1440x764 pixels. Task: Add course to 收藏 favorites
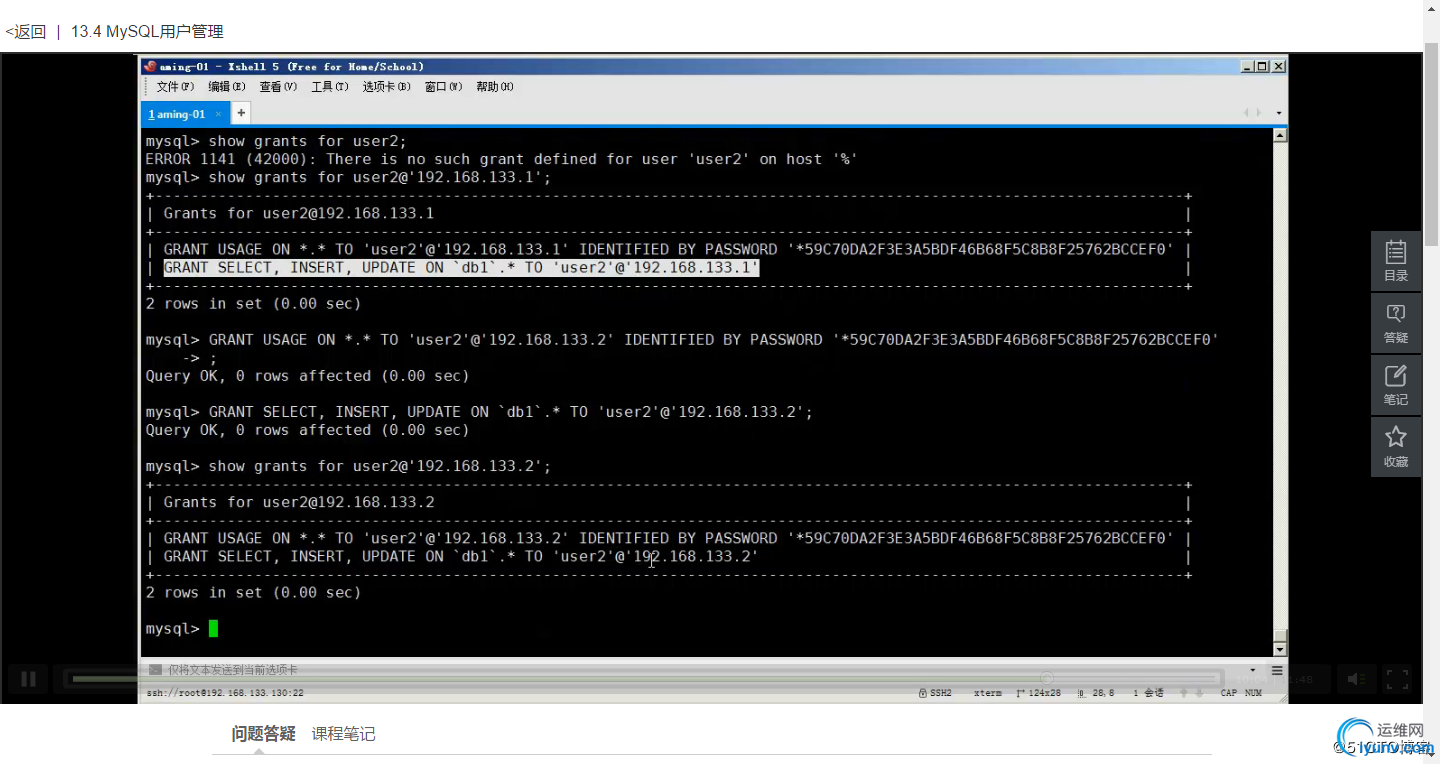1396,447
